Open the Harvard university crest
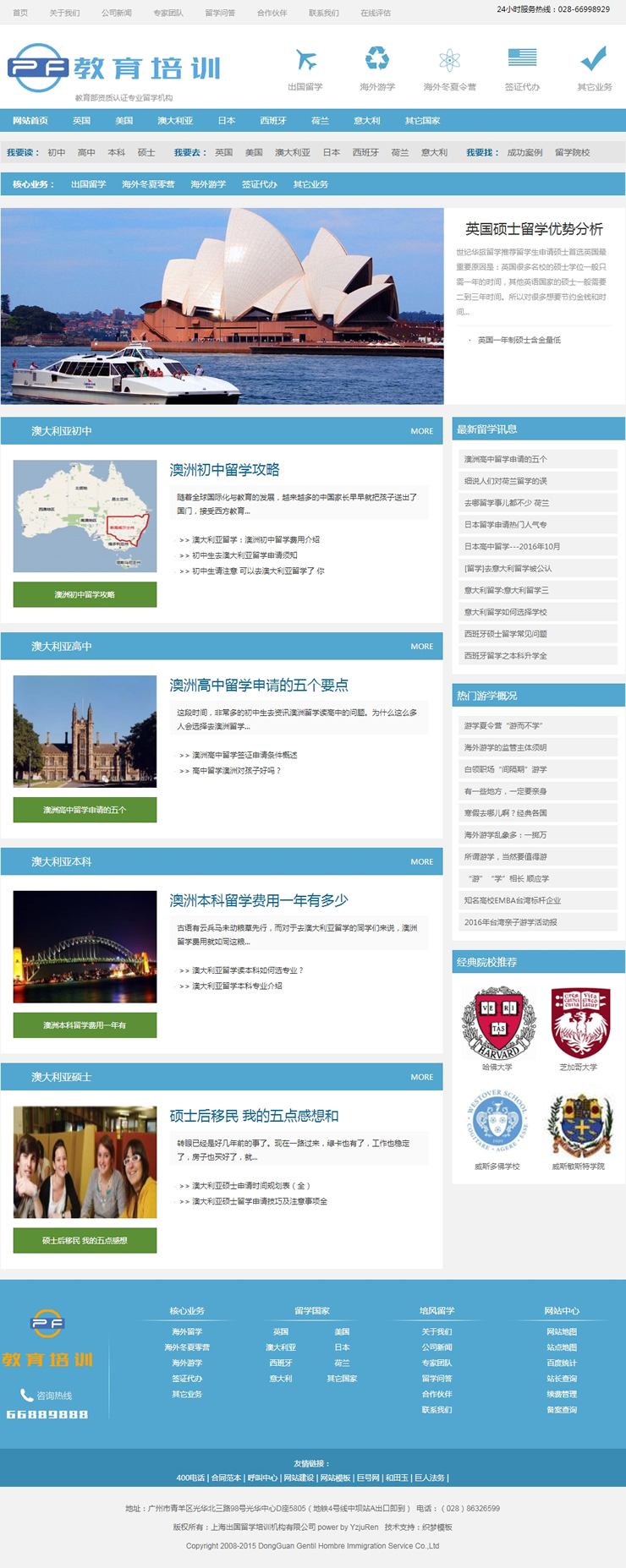Viewport: 626px width, 1568px height. pyautogui.click(x=498, y=1024)
